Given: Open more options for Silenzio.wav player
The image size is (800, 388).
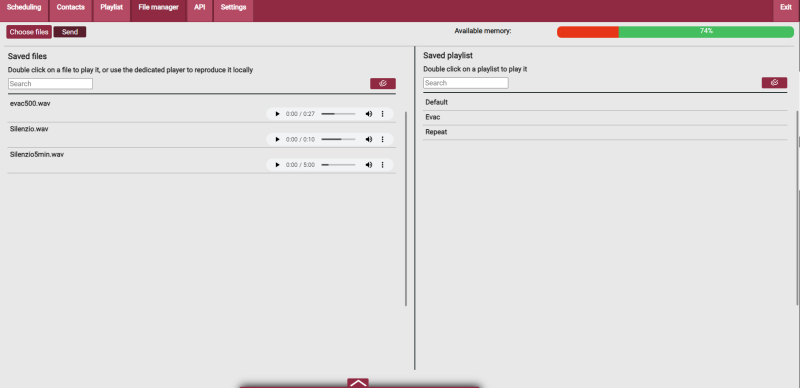Looking at the screenshot, I should pos(383,139).
